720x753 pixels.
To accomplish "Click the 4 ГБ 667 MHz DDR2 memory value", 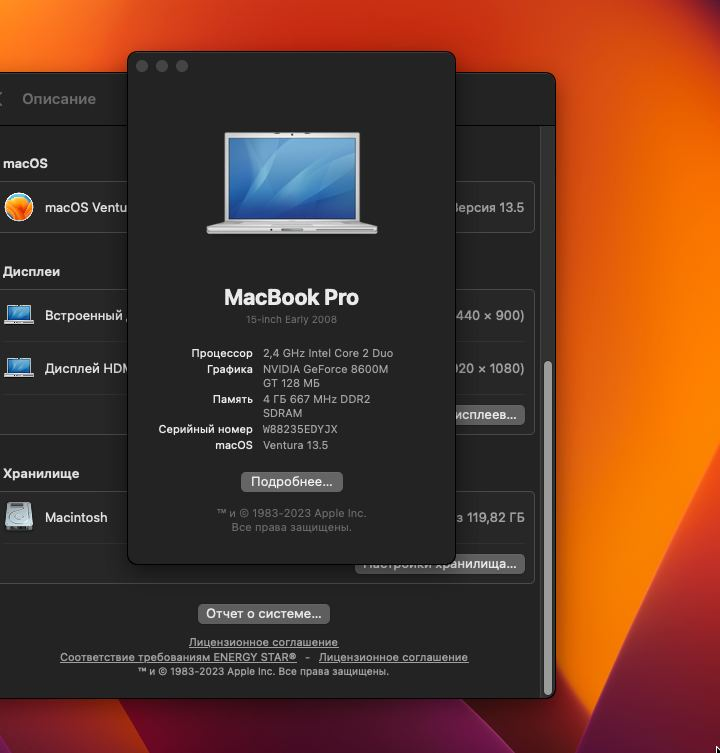I will tap(317, 406).
